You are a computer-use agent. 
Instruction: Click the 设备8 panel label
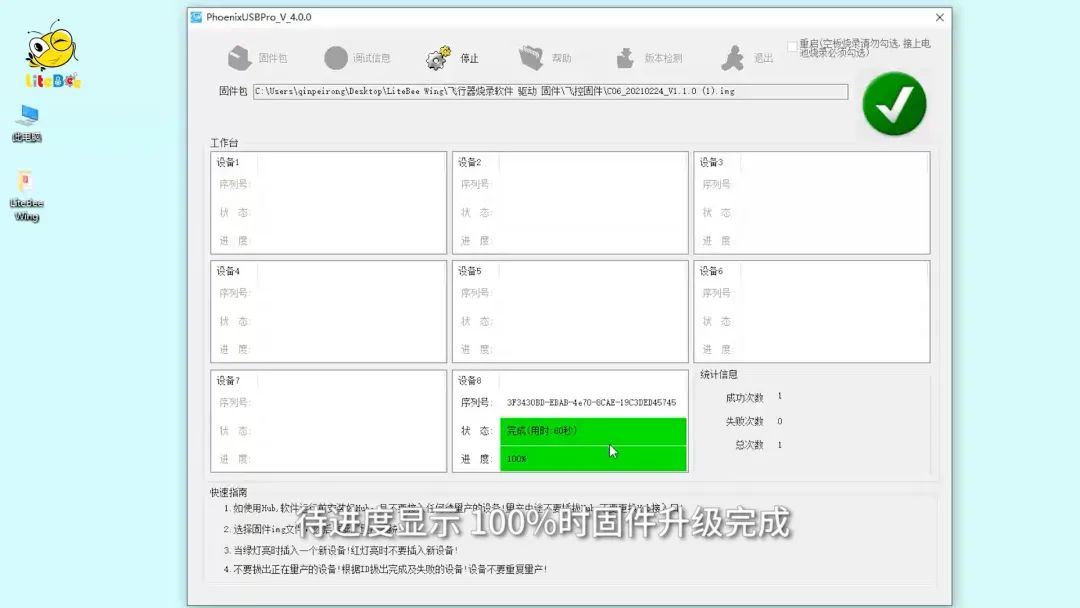tap(470, 381)
